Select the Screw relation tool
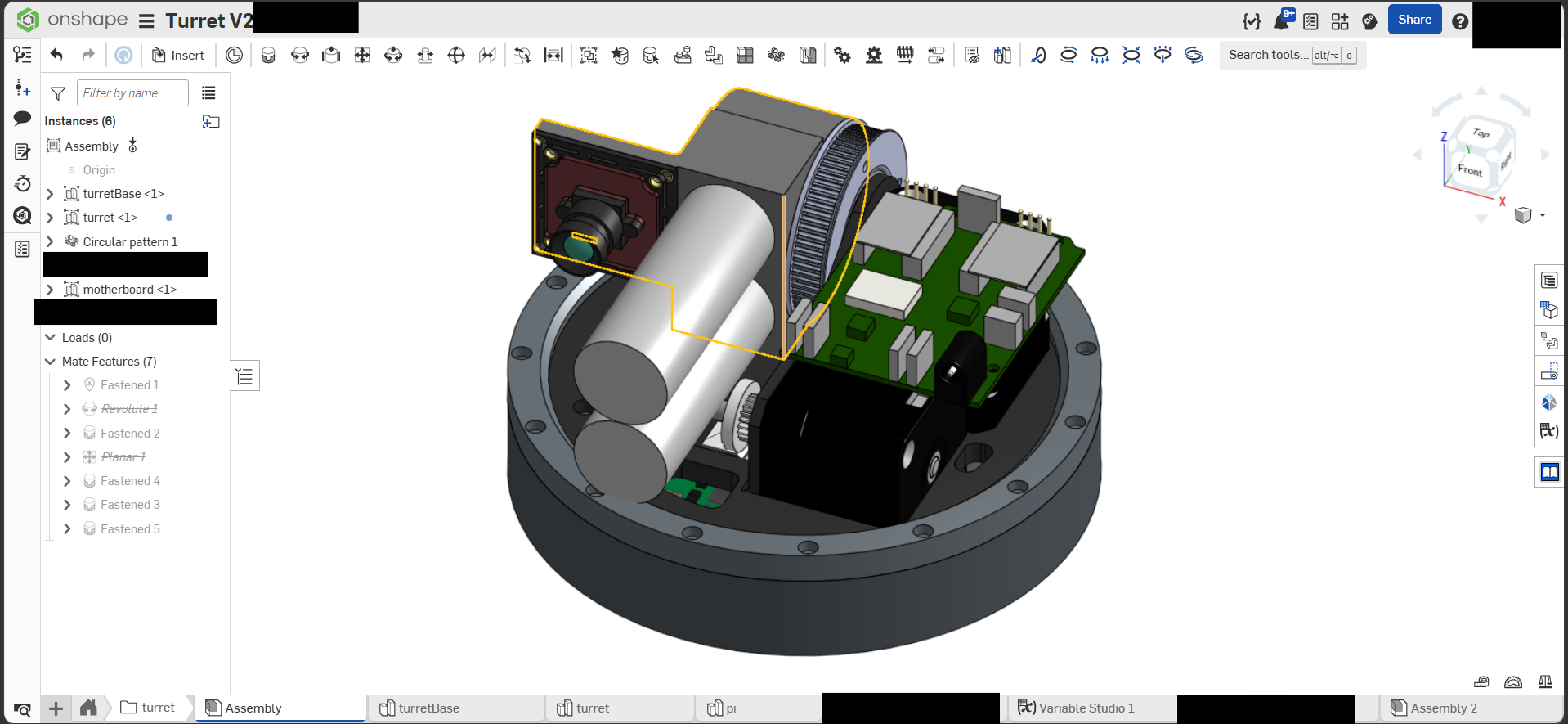This screenshot has width=1568, height=724. pos(905,55)
